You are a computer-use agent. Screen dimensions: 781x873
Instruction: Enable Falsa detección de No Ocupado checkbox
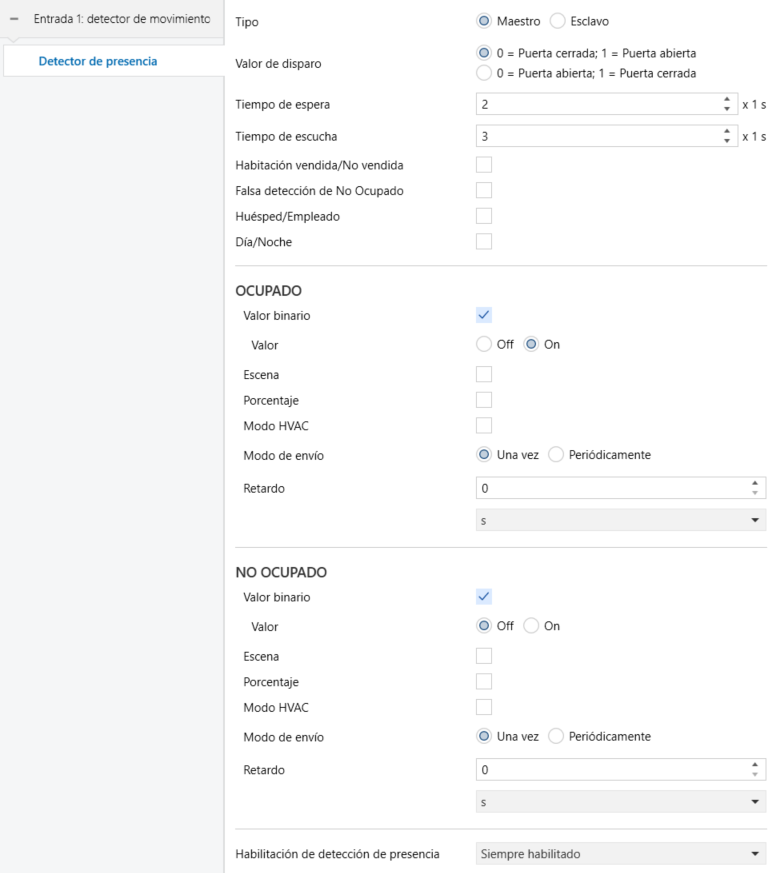click(x=484, y=190)
